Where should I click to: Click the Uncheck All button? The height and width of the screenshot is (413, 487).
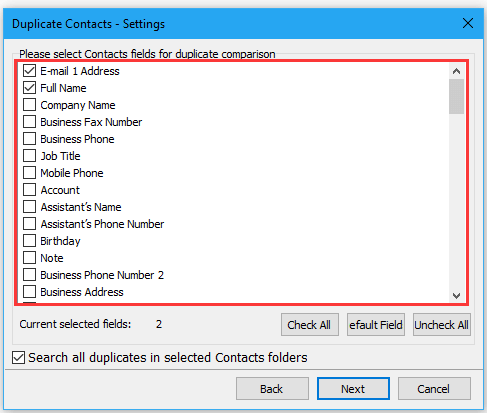click(x=442, y=325)
